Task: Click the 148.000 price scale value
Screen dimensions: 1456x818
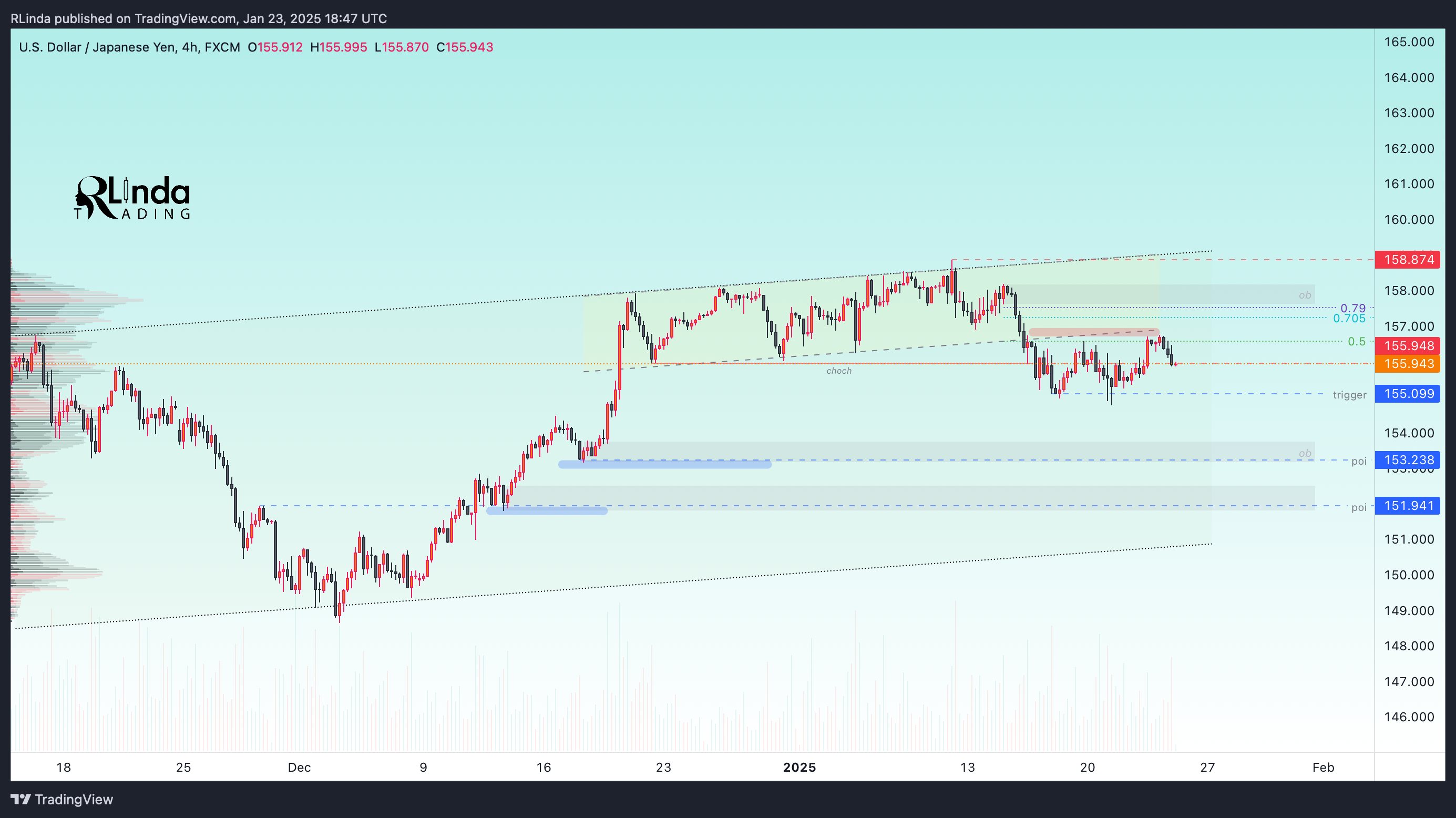Action: (1409, 646)
